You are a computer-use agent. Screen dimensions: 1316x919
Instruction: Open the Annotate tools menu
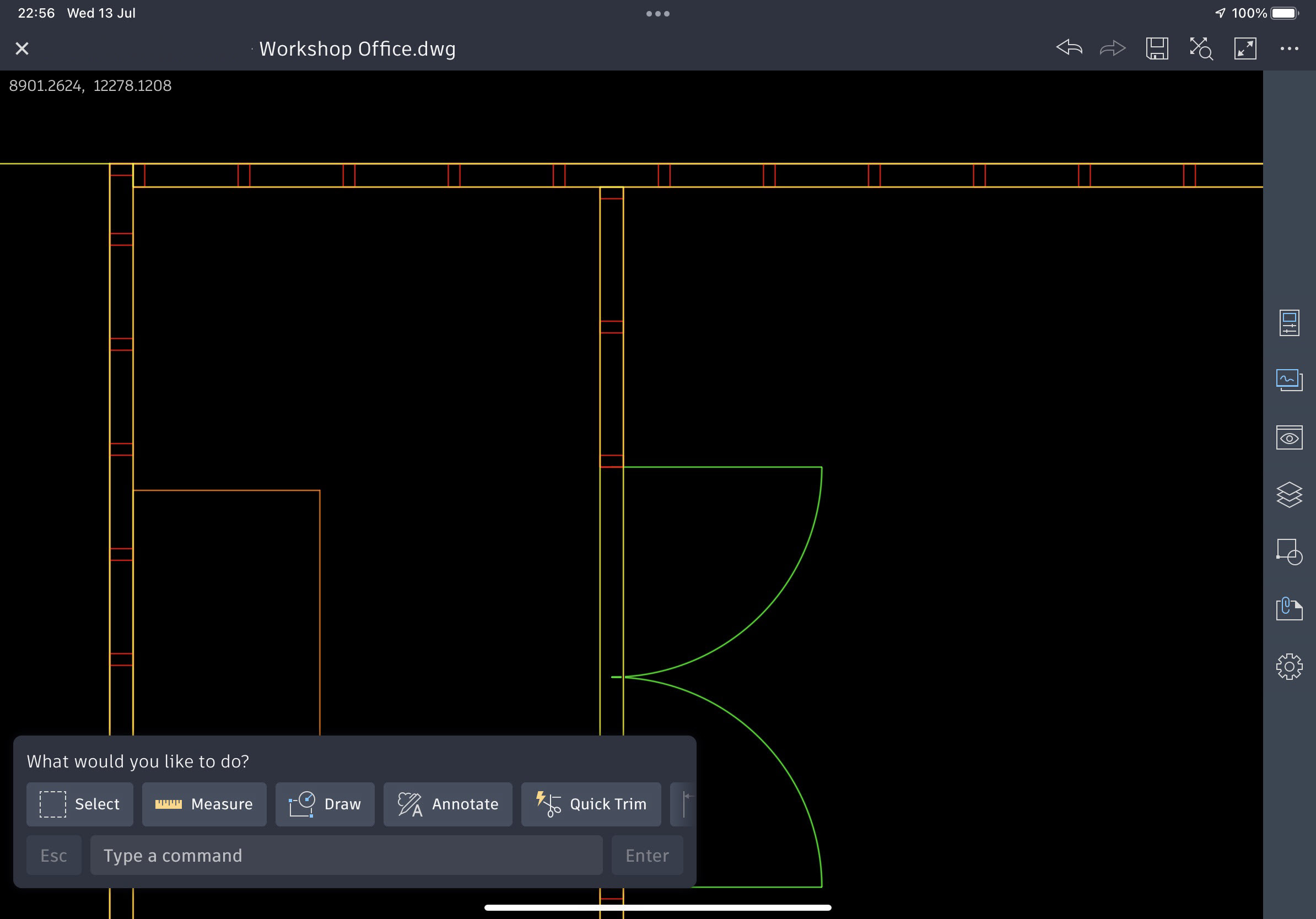(447, 804)
